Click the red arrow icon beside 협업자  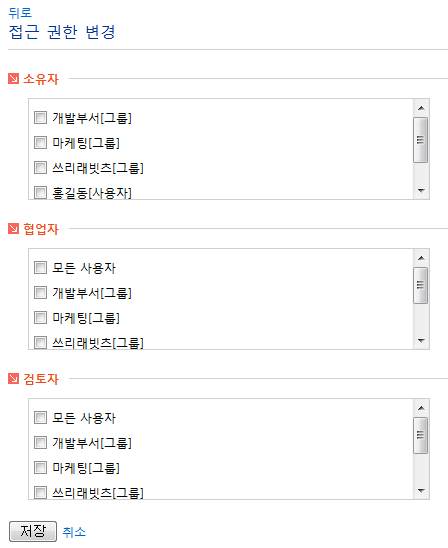13,229
